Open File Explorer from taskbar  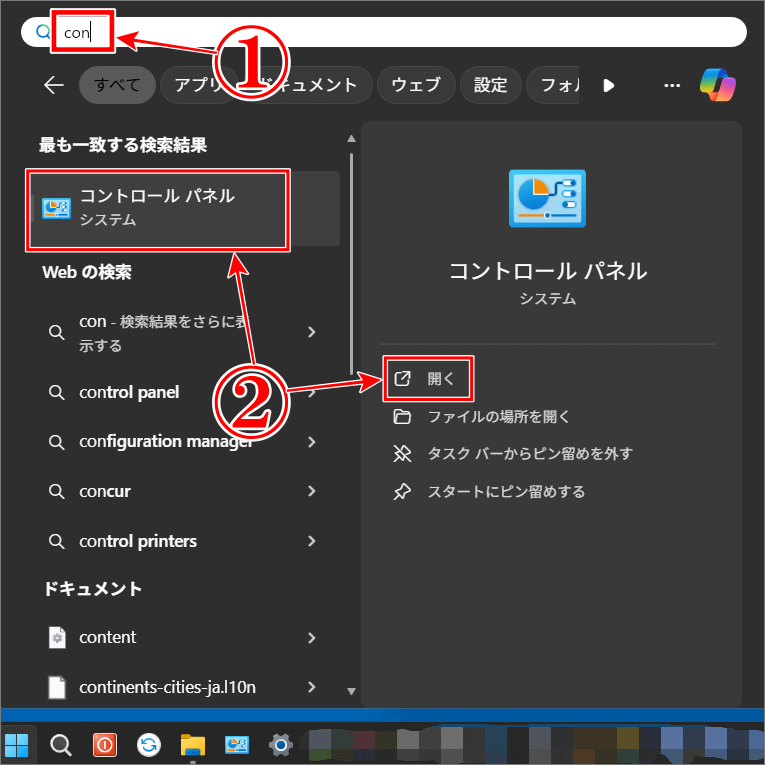point(193,745)
